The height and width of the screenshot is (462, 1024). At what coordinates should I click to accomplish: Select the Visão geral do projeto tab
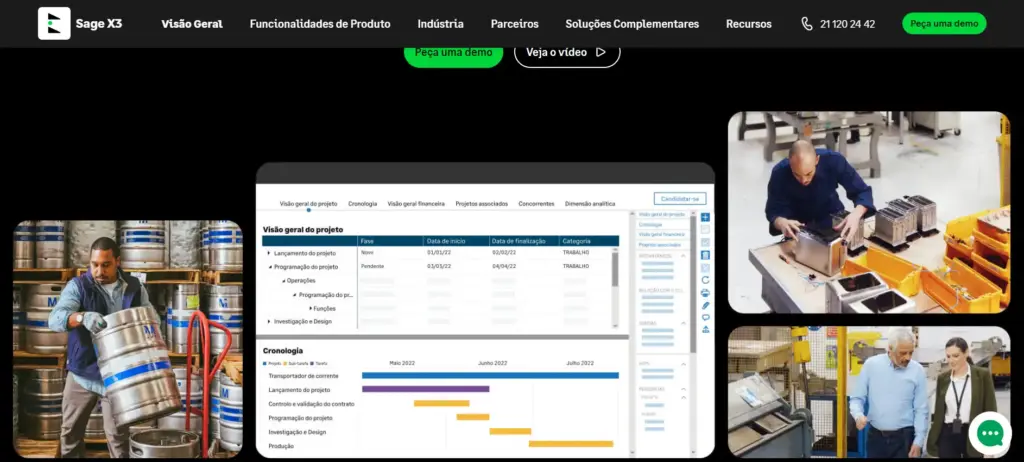[308, 204]
